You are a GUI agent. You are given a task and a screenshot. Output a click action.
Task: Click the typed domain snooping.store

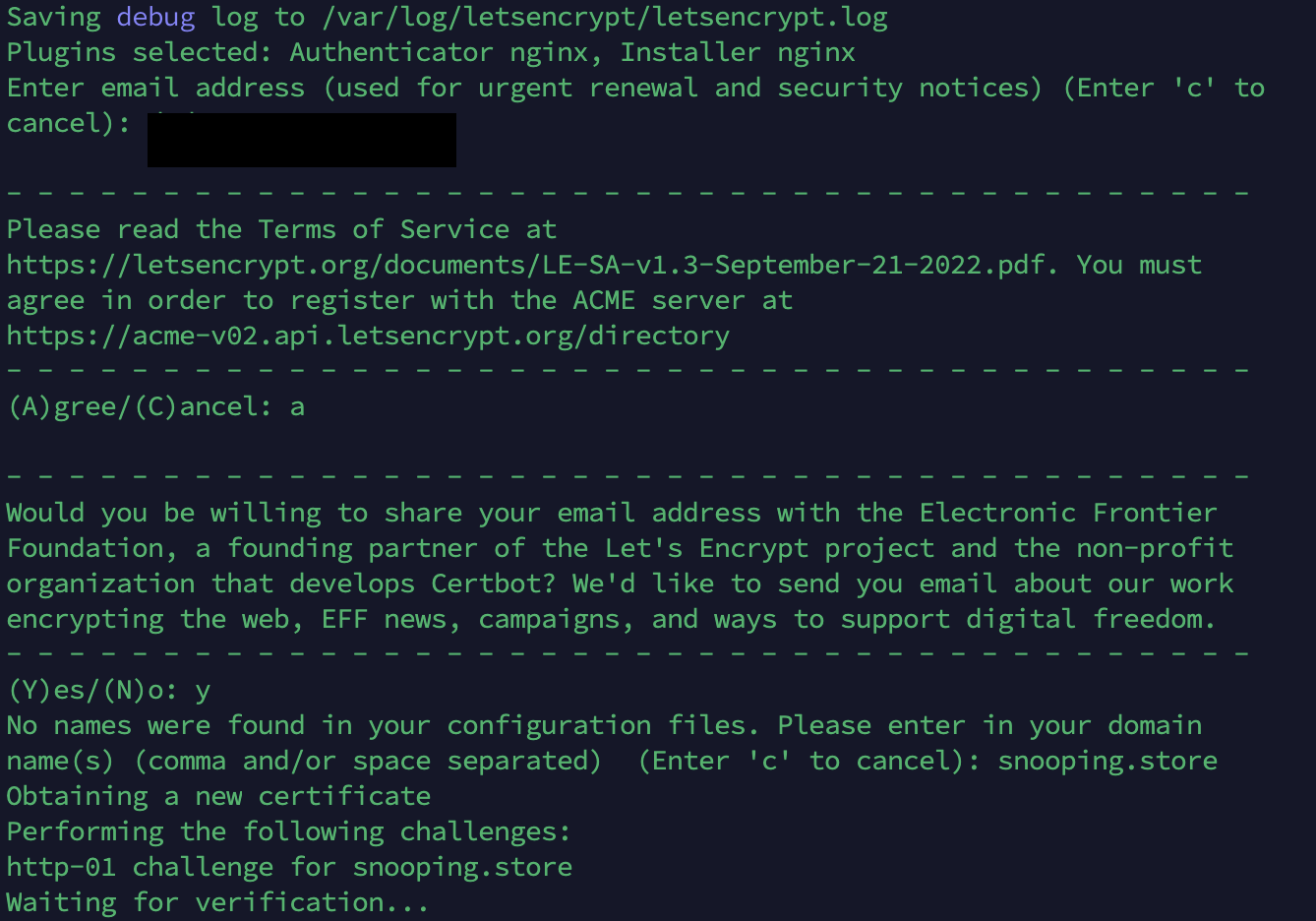(x=1107, y=761)
